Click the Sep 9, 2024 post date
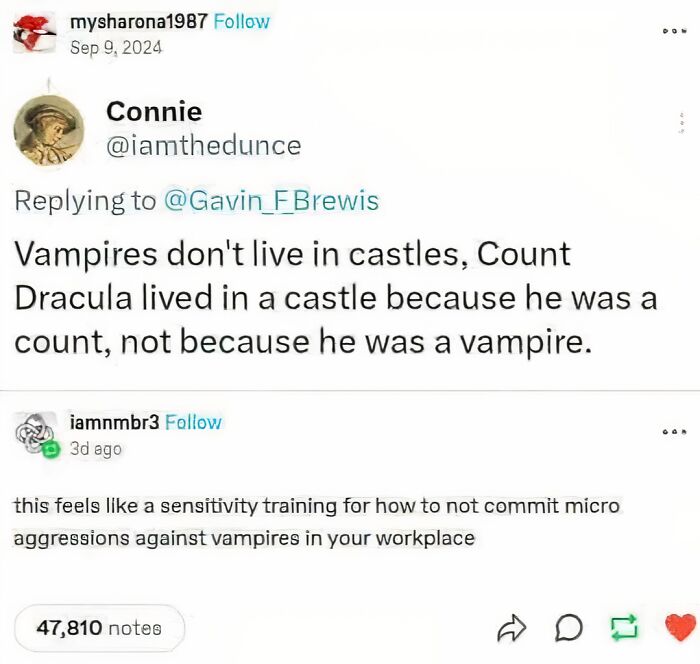The height and width of the screenshot is (664, 700). tap(116, 47)
